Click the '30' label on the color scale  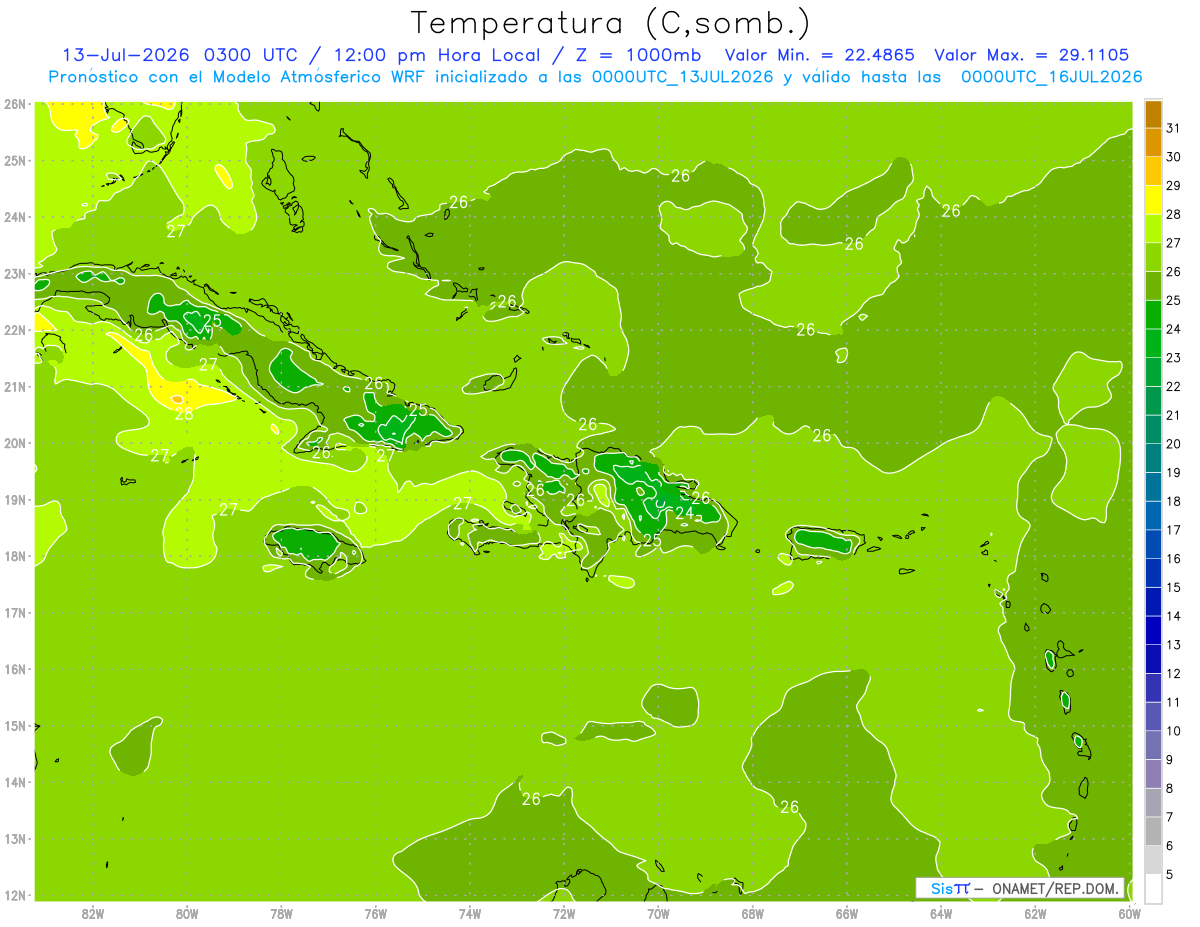click(1174, 157)
